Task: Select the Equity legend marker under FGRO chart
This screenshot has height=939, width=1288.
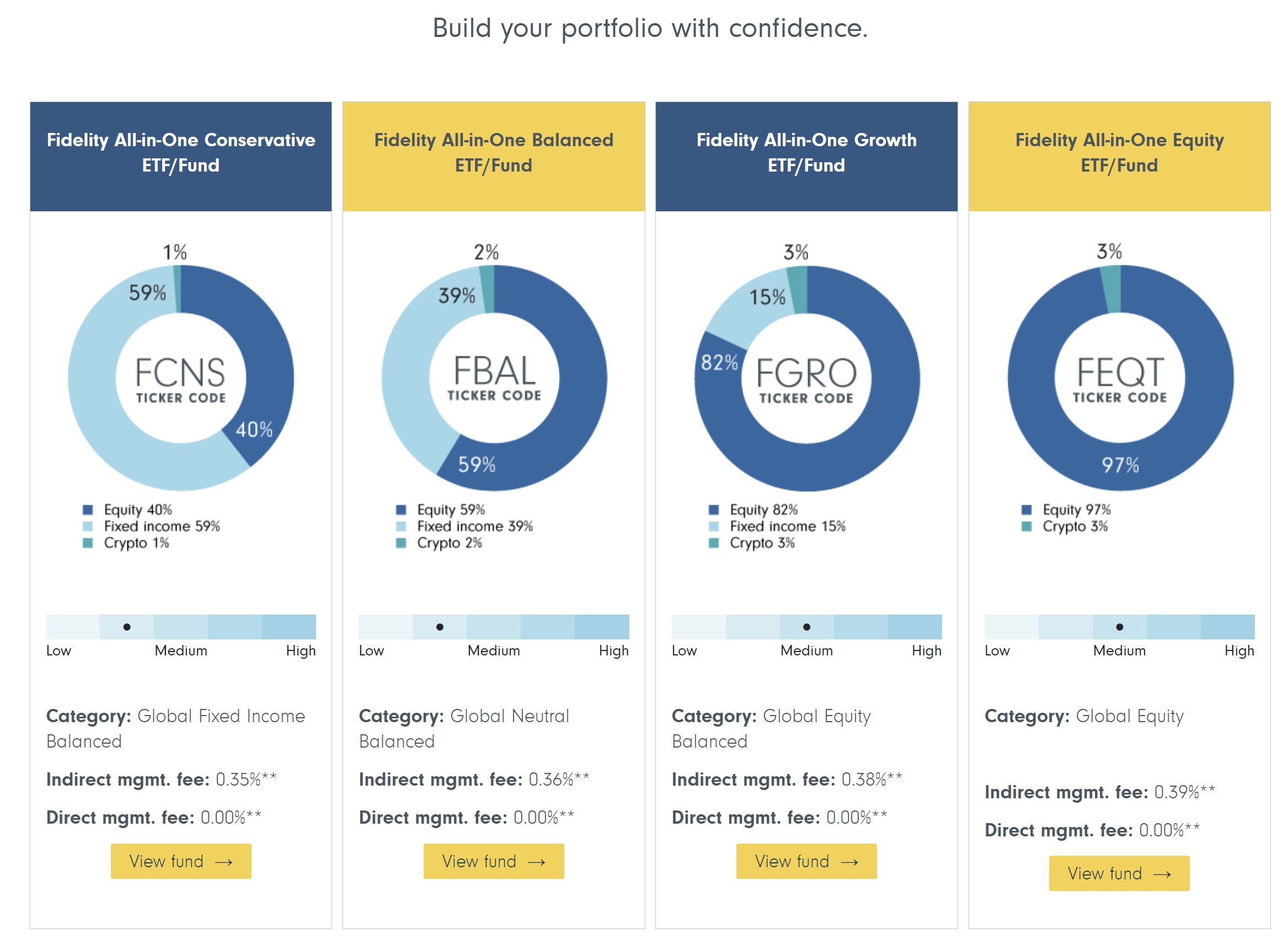Action: [x=715, y=510]
